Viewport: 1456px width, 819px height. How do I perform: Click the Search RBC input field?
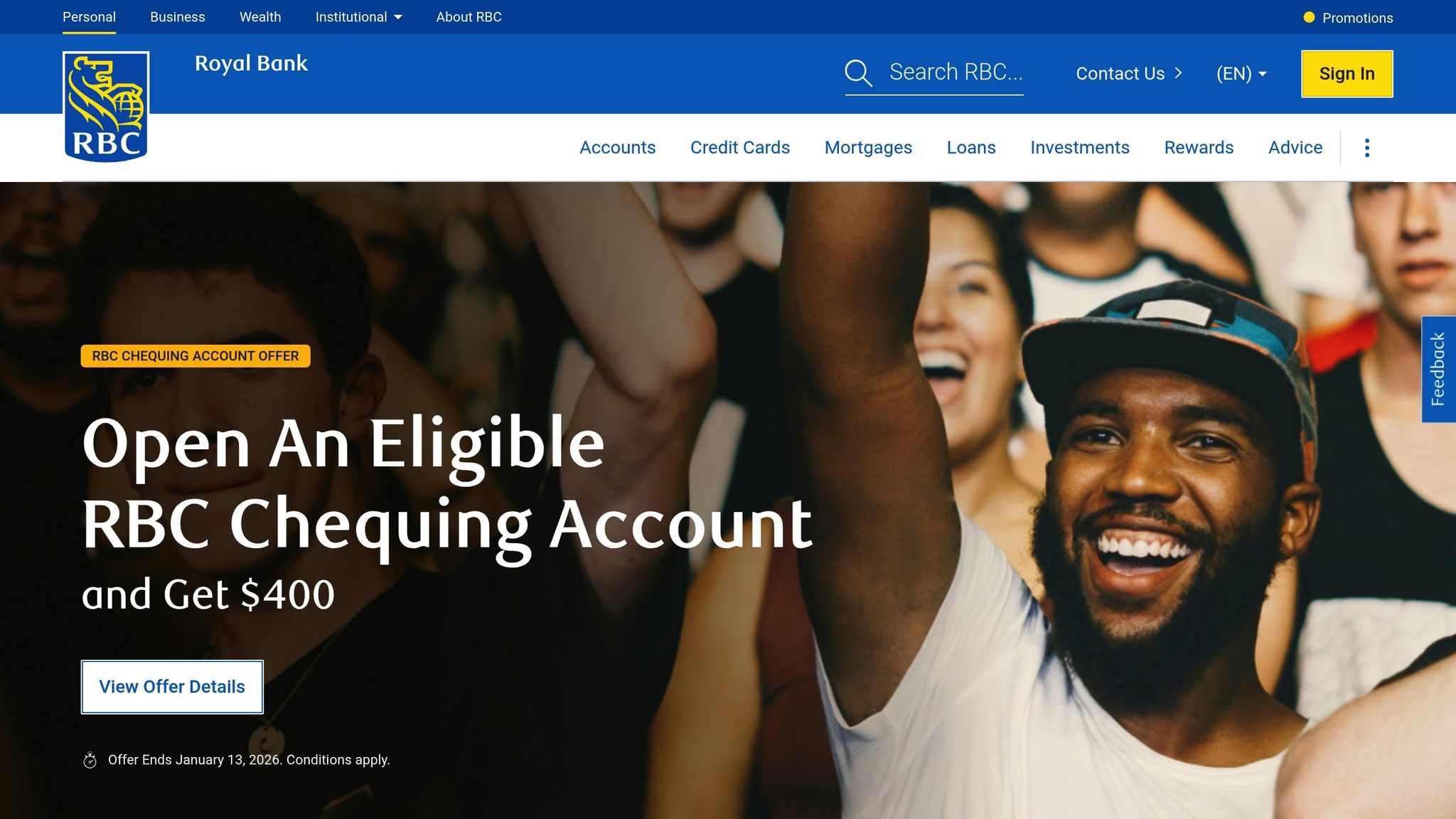(955, 73)
